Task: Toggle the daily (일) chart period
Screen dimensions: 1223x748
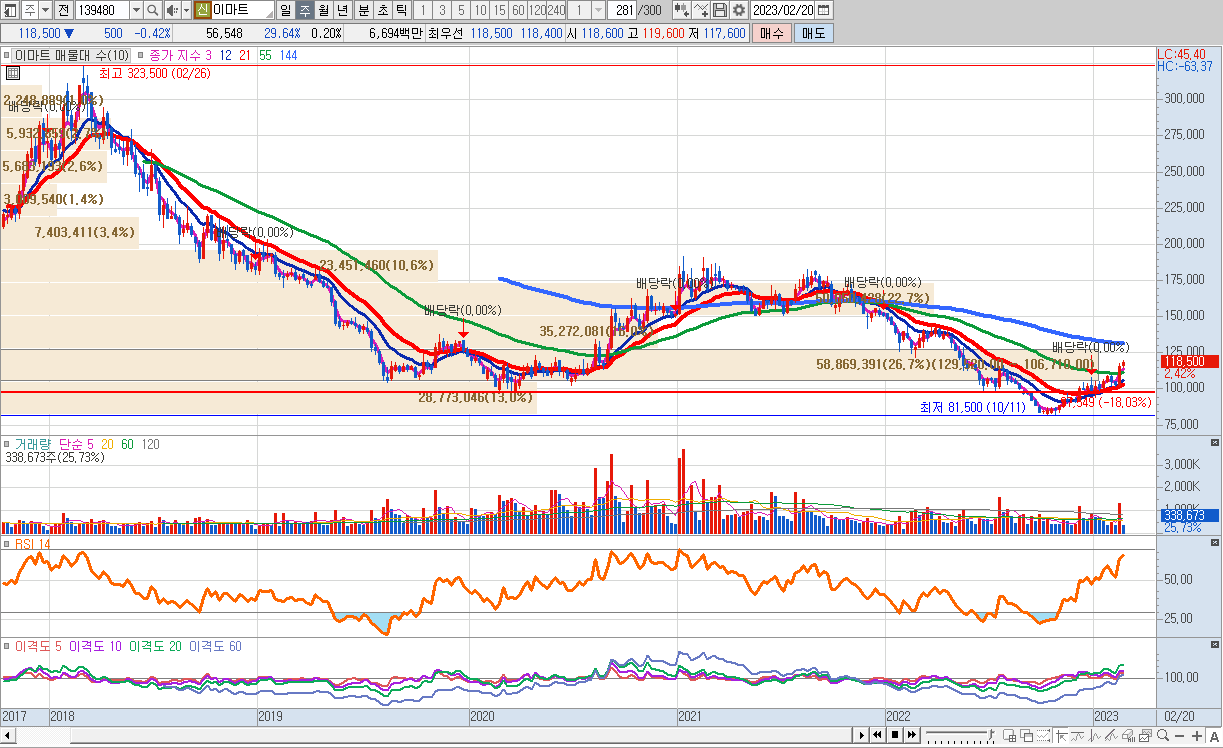Action: coord(285,10)
